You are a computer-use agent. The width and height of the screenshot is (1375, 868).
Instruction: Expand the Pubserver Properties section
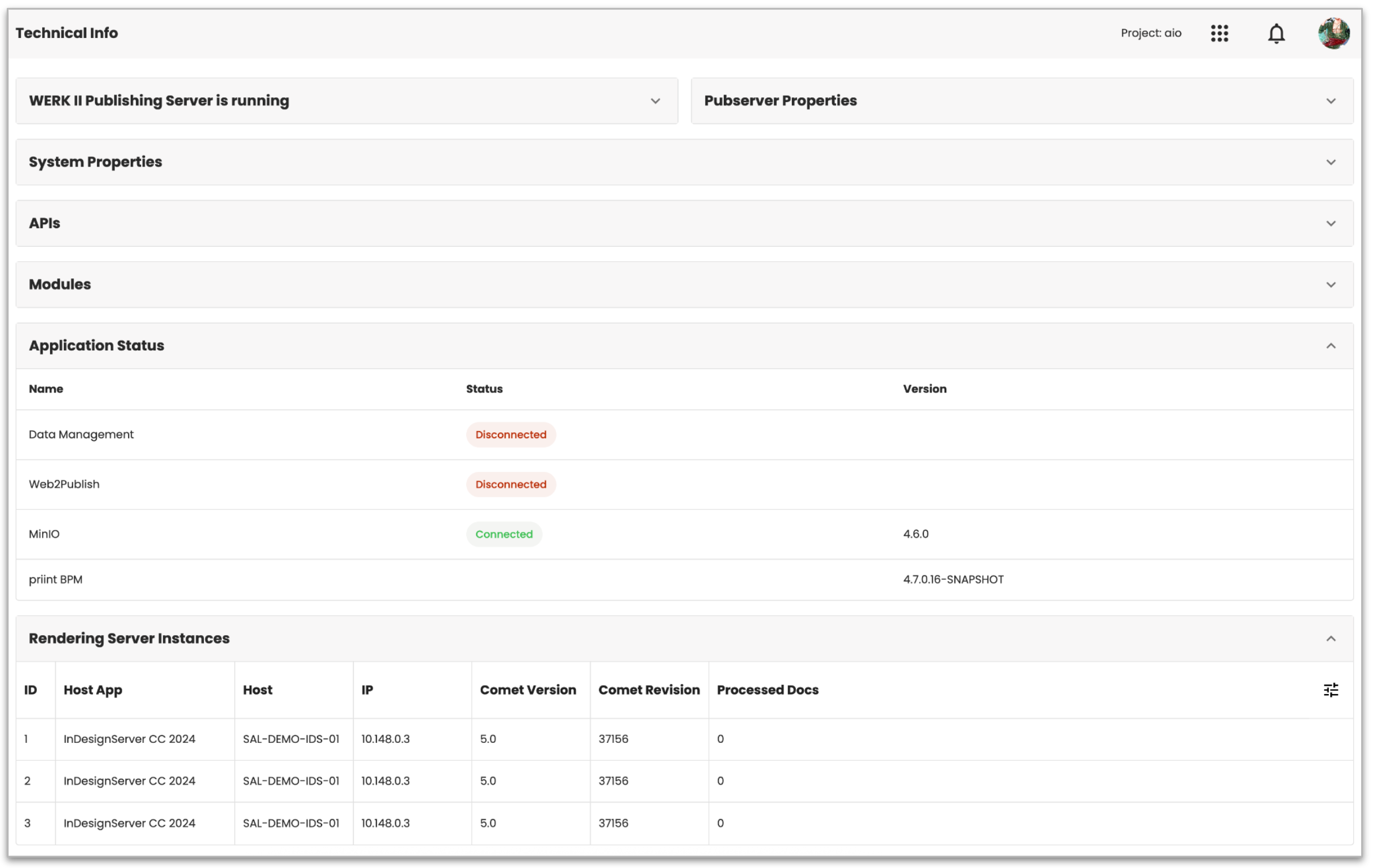point(1330,101)
